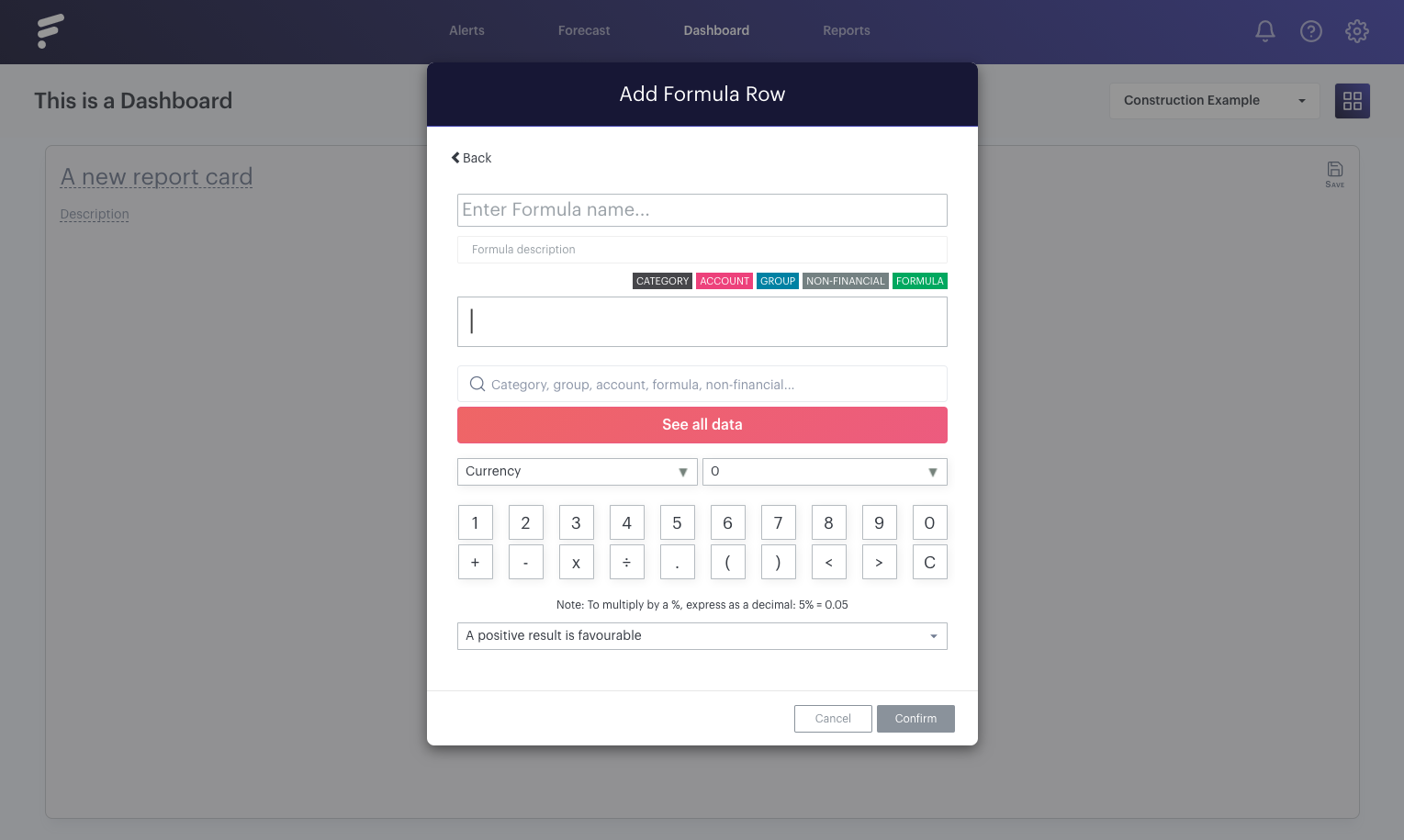Expand the Construction Example dropdown
The image size is (1404, 840).
point(1214,101)
